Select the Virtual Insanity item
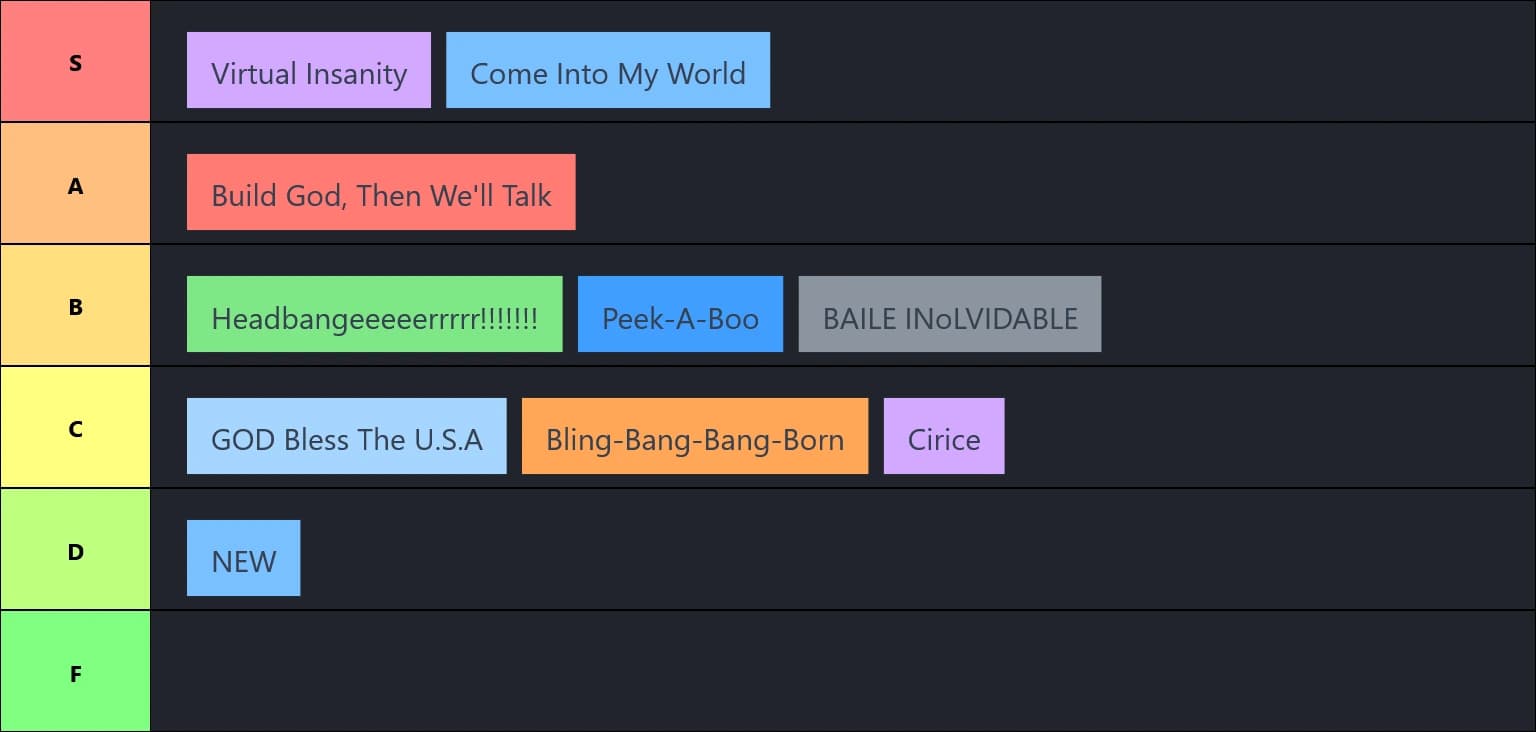Image resolution: width=1536 pixels, height=732 pixels. 309,70
